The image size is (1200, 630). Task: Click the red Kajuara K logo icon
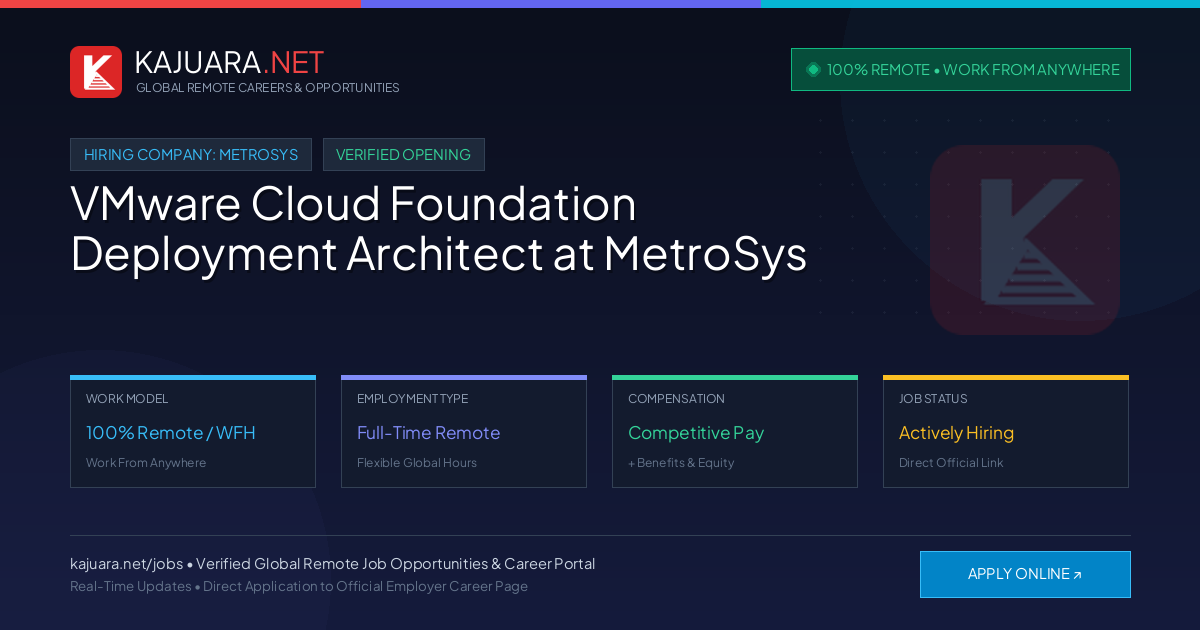[x=96, y=72]
